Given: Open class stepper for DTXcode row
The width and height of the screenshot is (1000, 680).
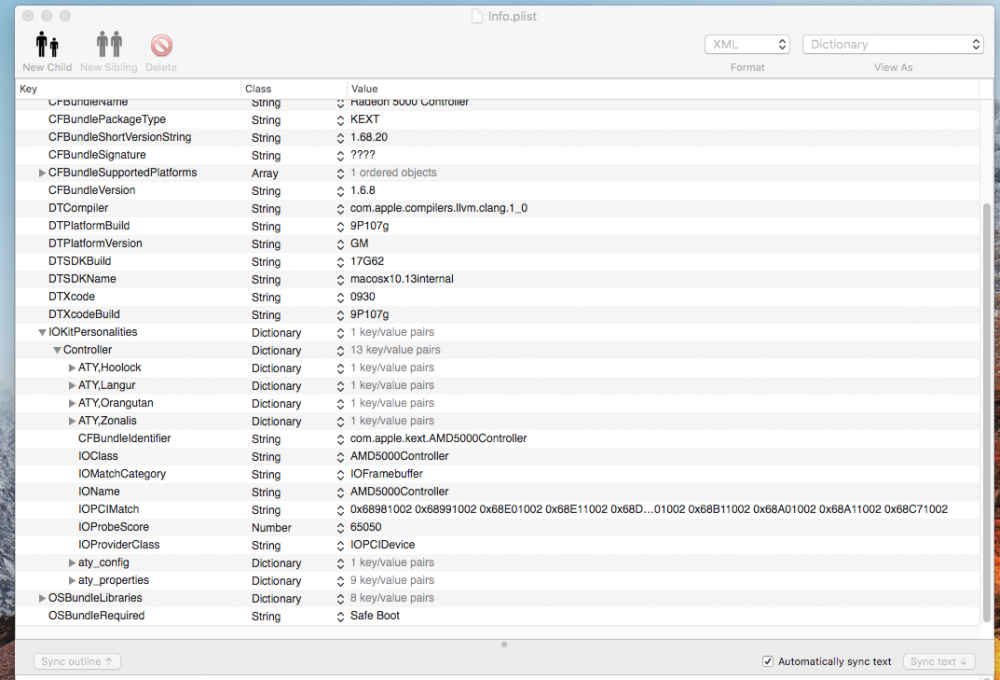Looking at the screenshot, I should click(340, 297).
